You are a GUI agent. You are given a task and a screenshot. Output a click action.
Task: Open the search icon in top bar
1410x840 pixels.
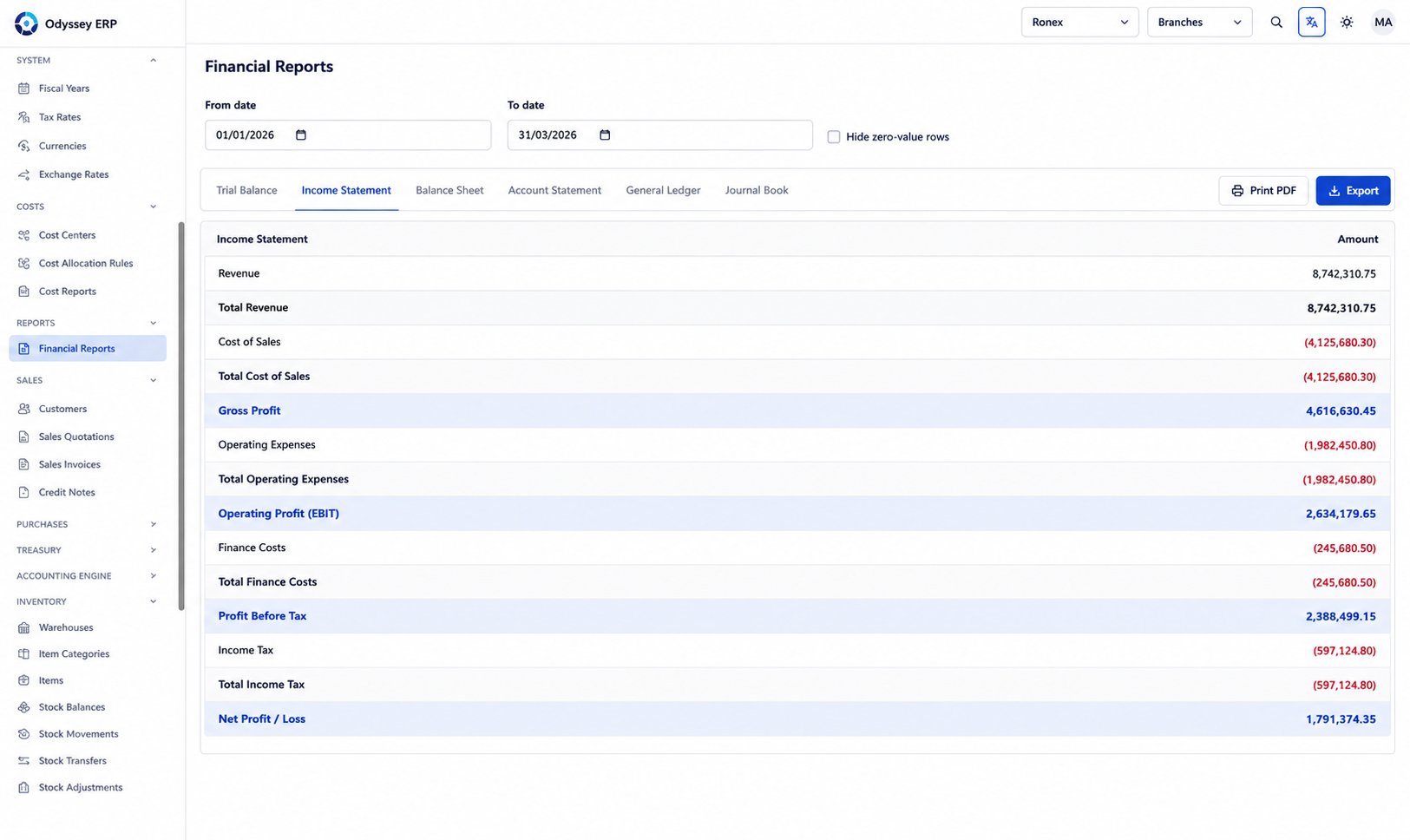[x=1276, y=23]
